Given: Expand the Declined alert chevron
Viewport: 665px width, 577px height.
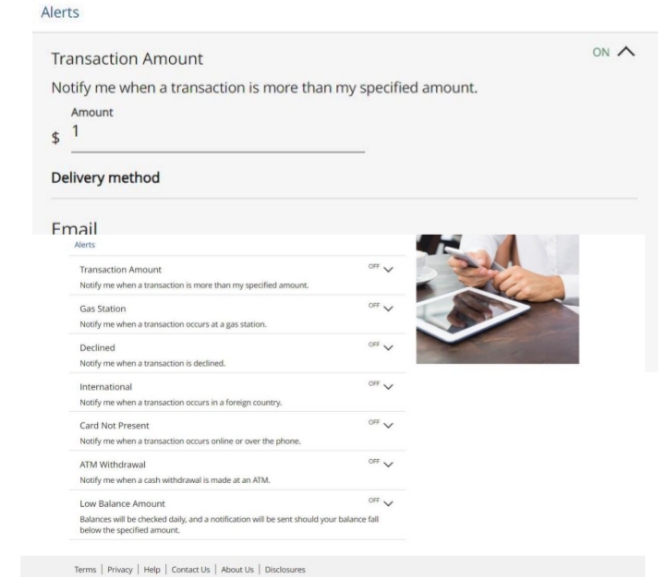Looking at the screenshot, I should pyautogui.click(x=388, y=349).
